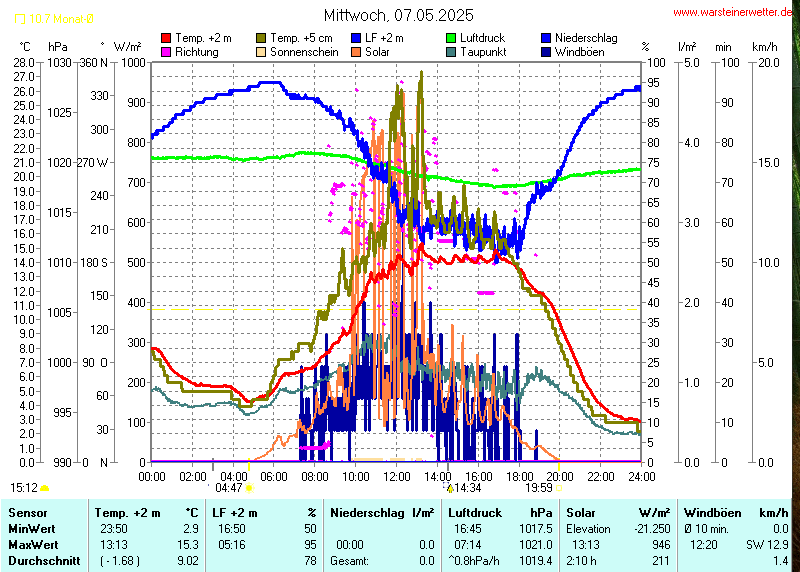Click the 180 S wind direction axis label

coord(94,263)
